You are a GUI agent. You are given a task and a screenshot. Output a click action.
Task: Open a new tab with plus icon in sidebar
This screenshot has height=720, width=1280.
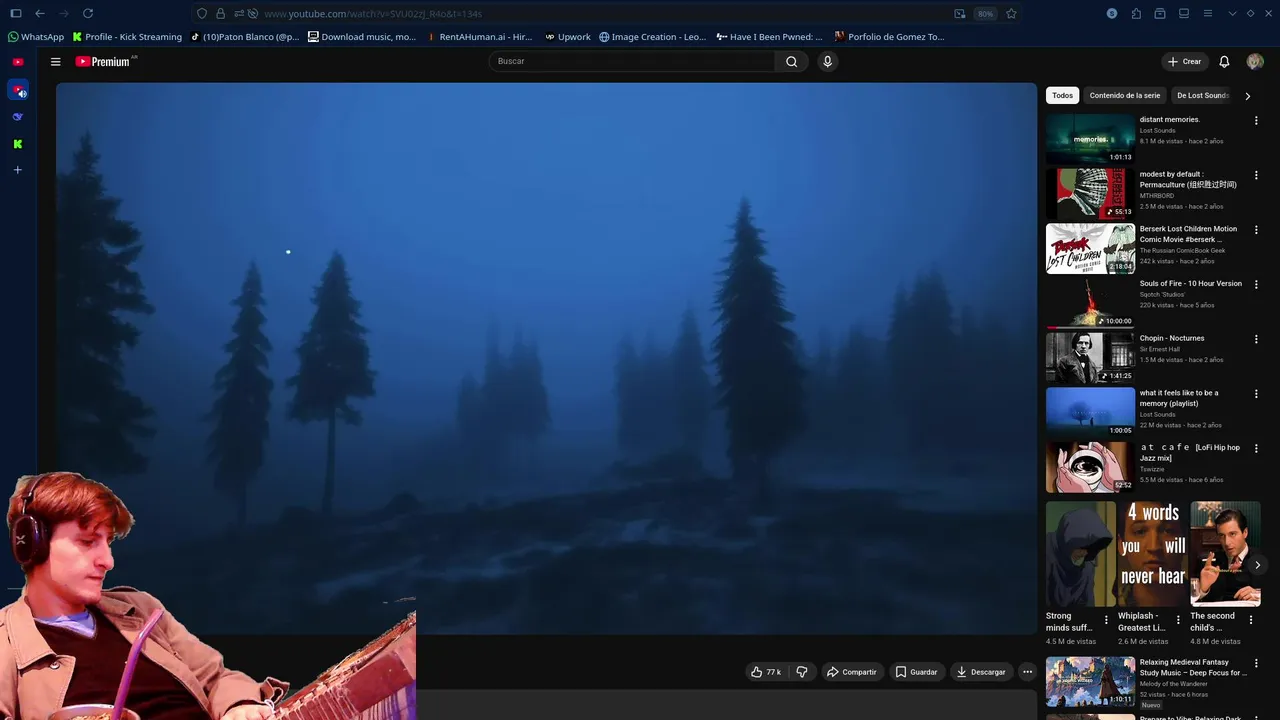click(18, 170)
